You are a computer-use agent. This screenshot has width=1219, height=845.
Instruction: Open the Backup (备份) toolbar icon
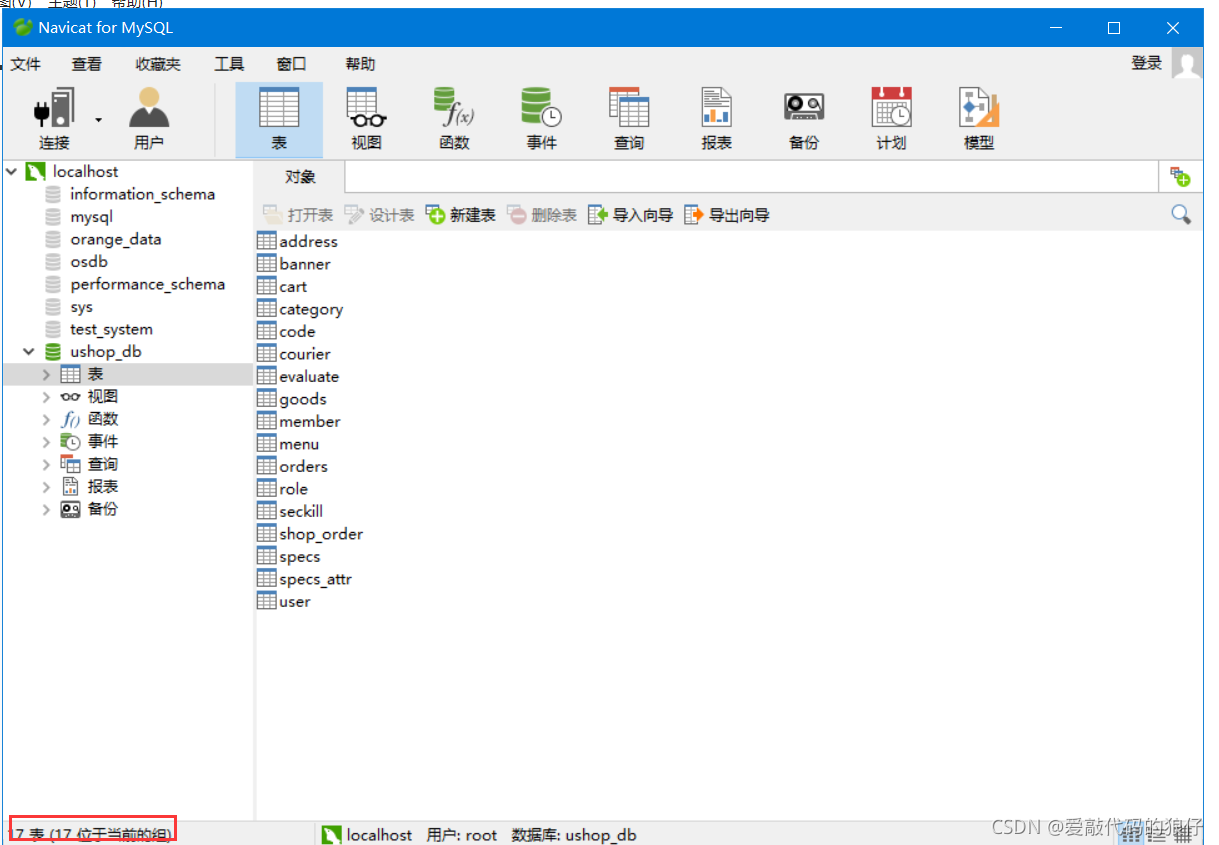tap(804, 118)
